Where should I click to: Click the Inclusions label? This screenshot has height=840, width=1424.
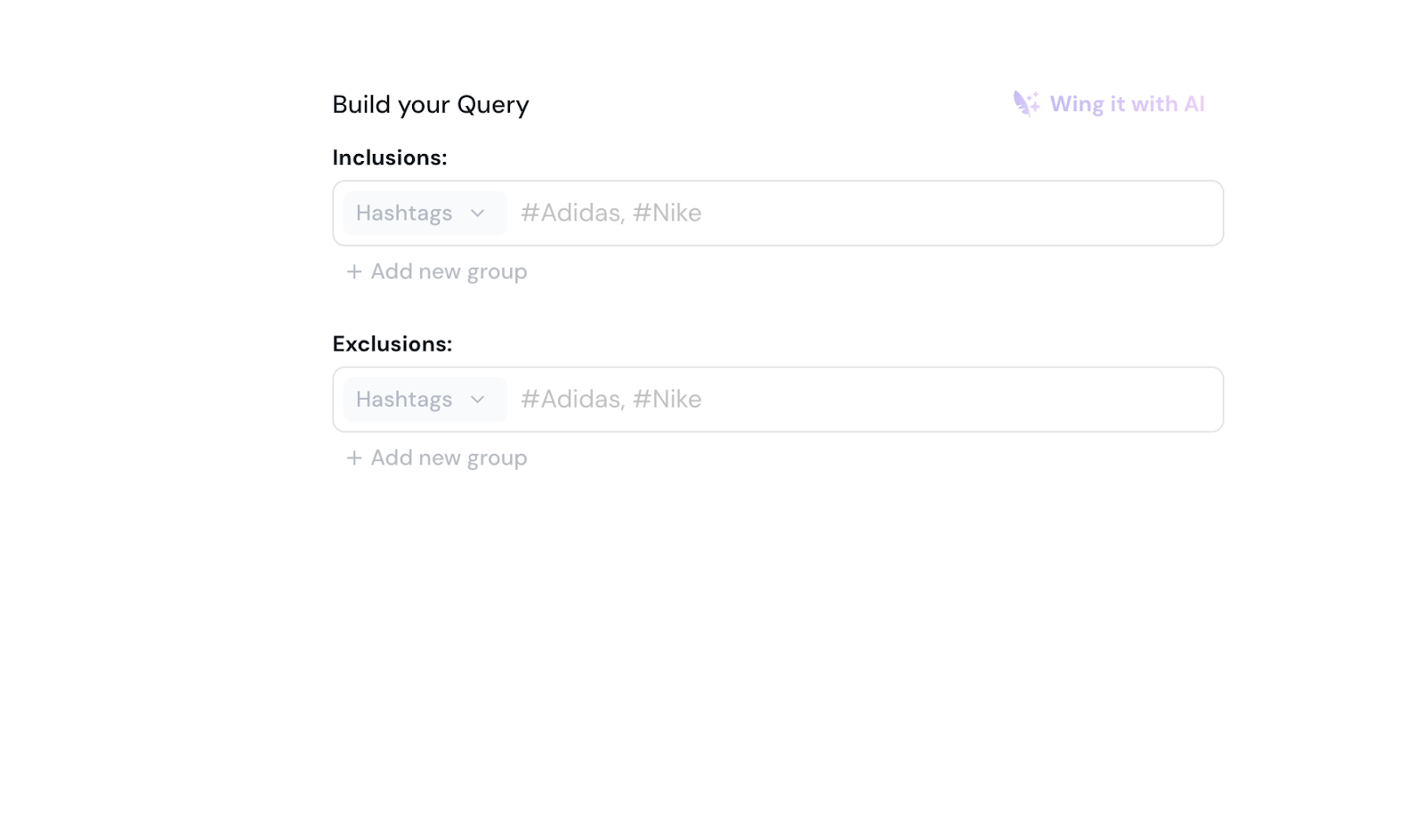[x=390, y=157]
